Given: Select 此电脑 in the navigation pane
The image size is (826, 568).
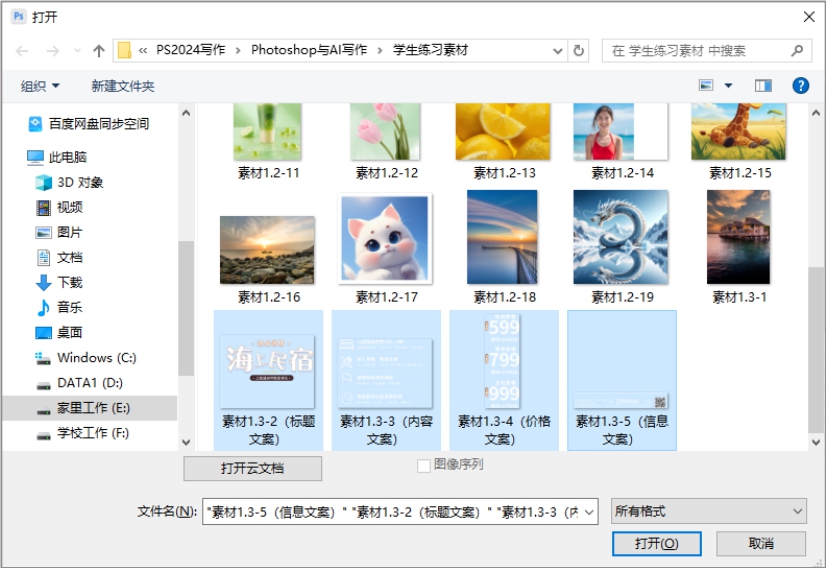Looking at the screenshot, I should click(x=57, y=157).
